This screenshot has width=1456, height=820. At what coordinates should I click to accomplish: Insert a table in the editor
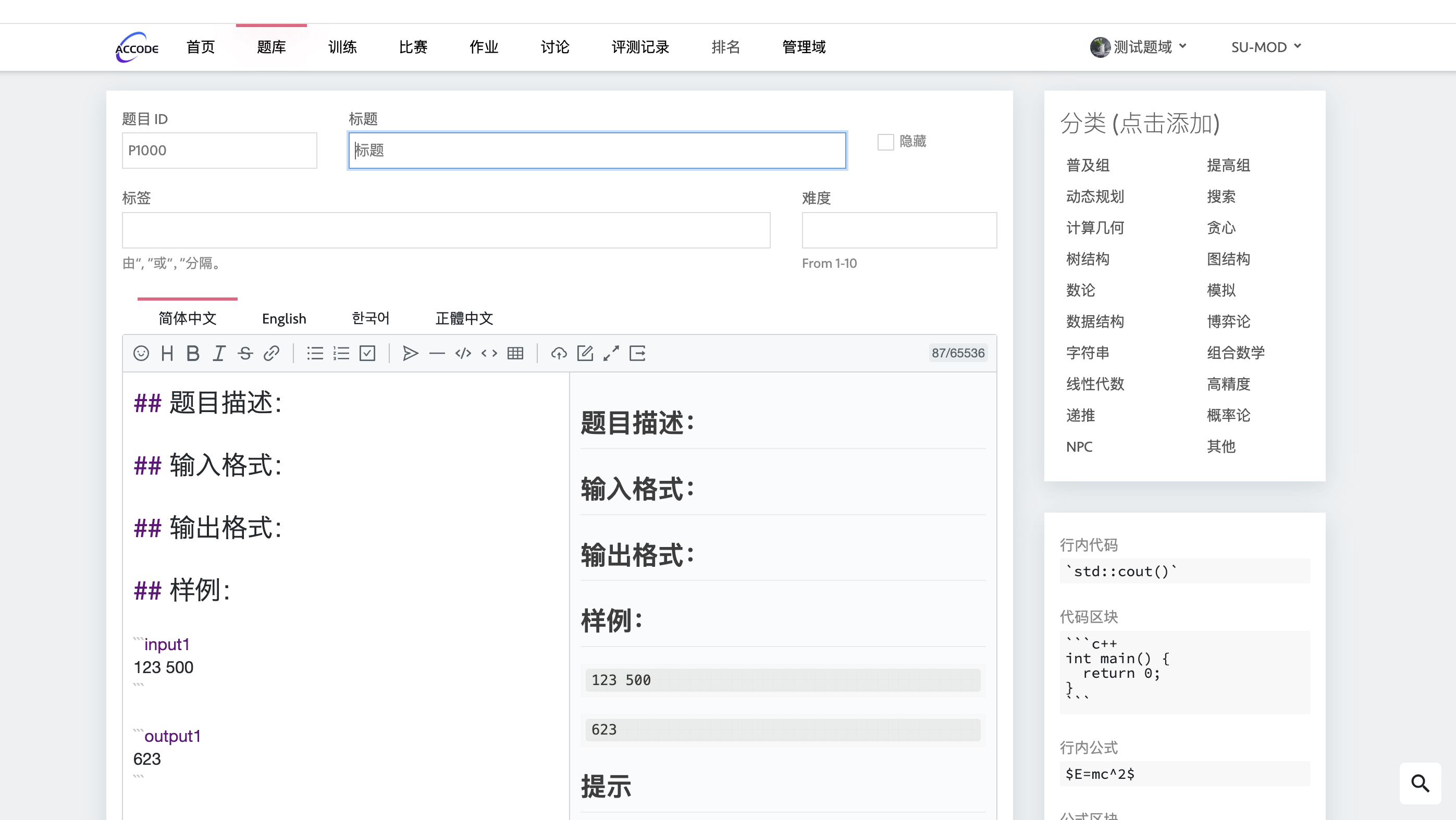tap(515, 353)
